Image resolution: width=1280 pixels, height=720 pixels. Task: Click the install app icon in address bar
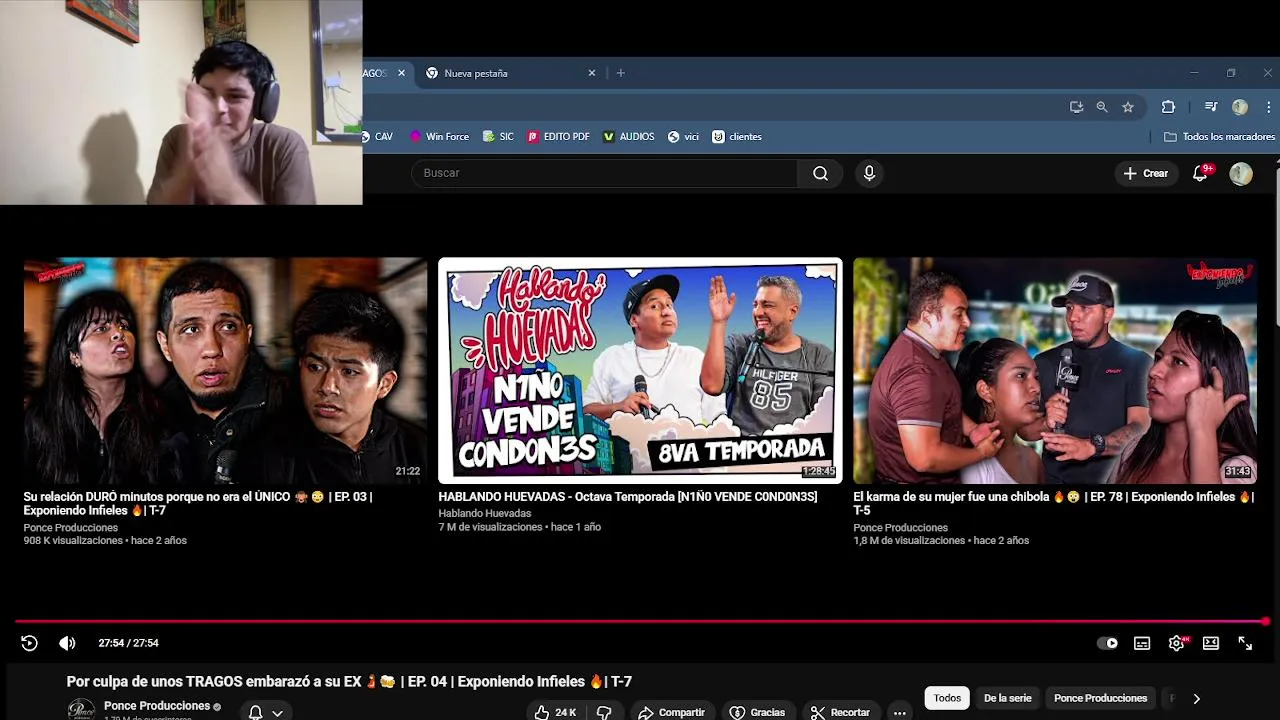(1076, 107)
